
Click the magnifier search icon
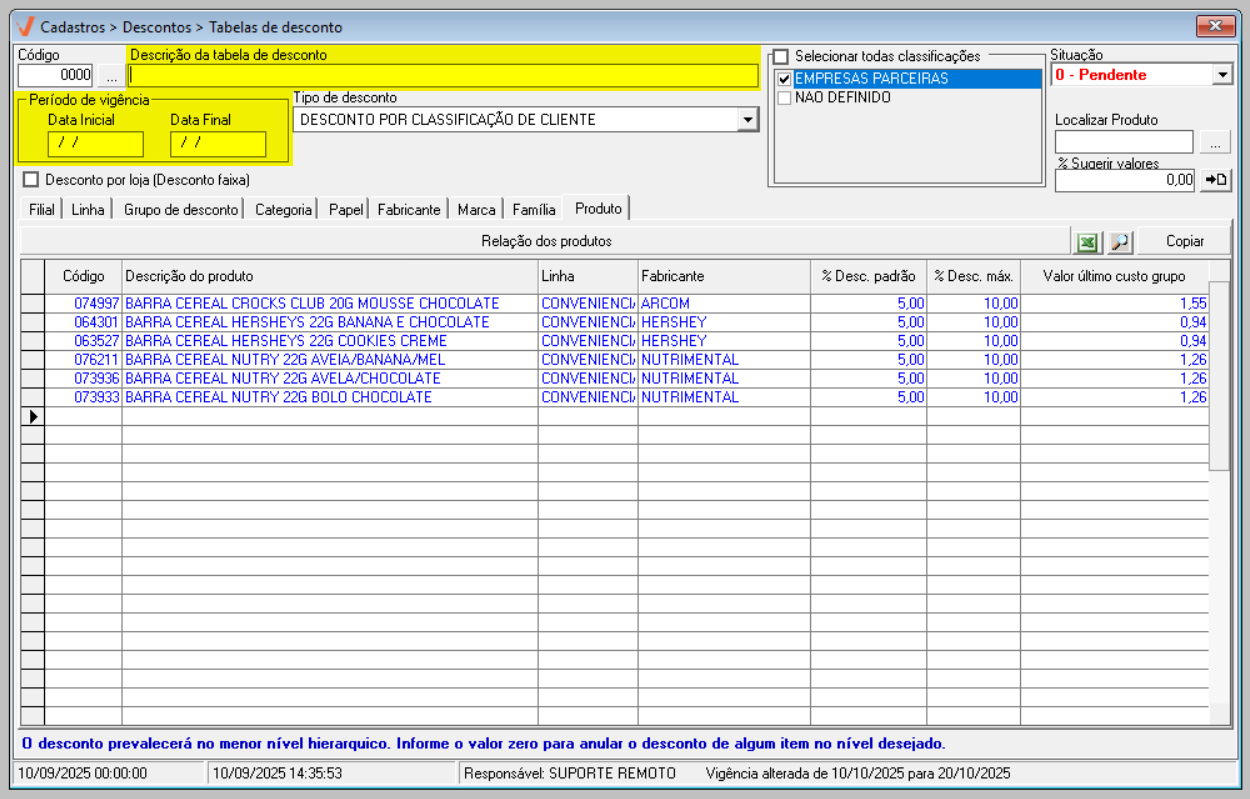pos(1119,241)
